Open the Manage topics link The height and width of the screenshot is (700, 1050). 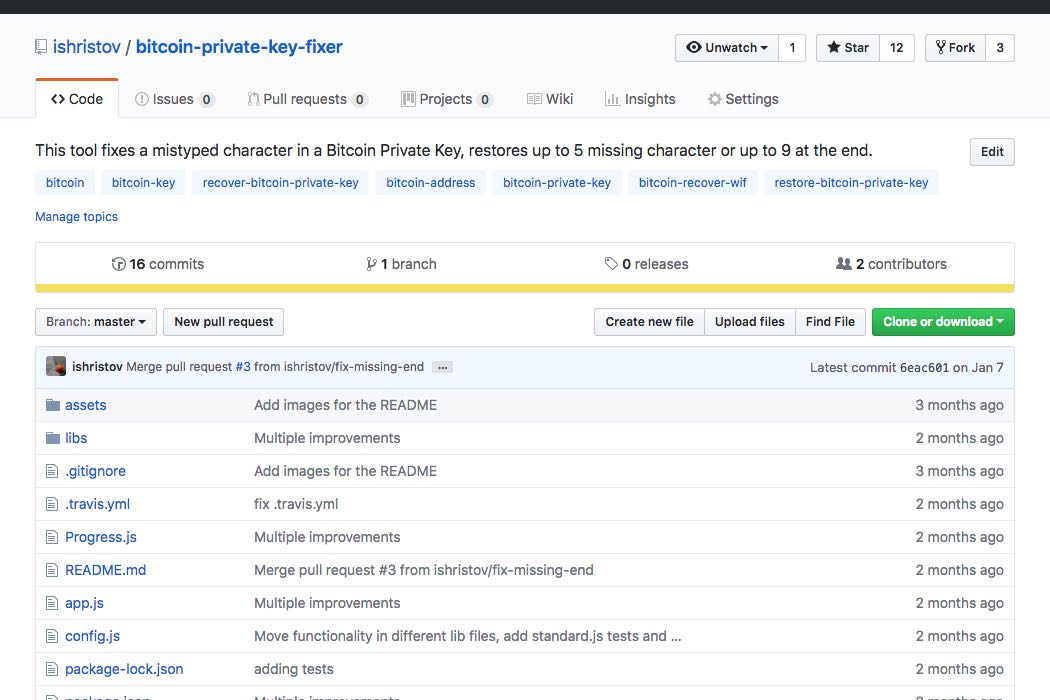[76, 216]
